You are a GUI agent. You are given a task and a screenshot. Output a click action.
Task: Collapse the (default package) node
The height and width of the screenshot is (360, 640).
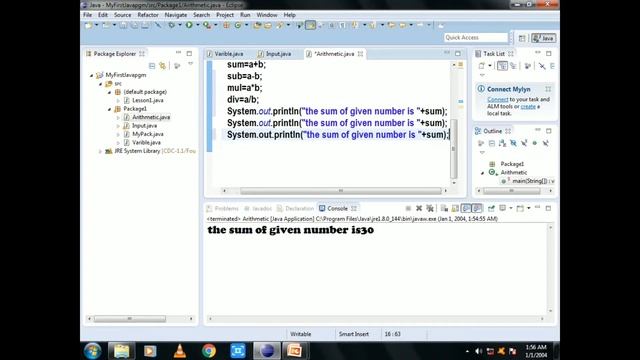point(109,92)
